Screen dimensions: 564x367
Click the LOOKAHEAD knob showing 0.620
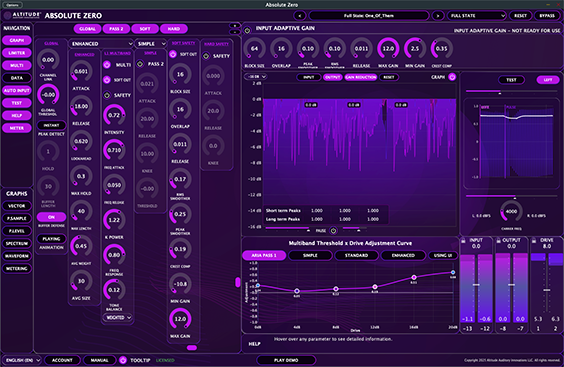(x=81, y=141)
